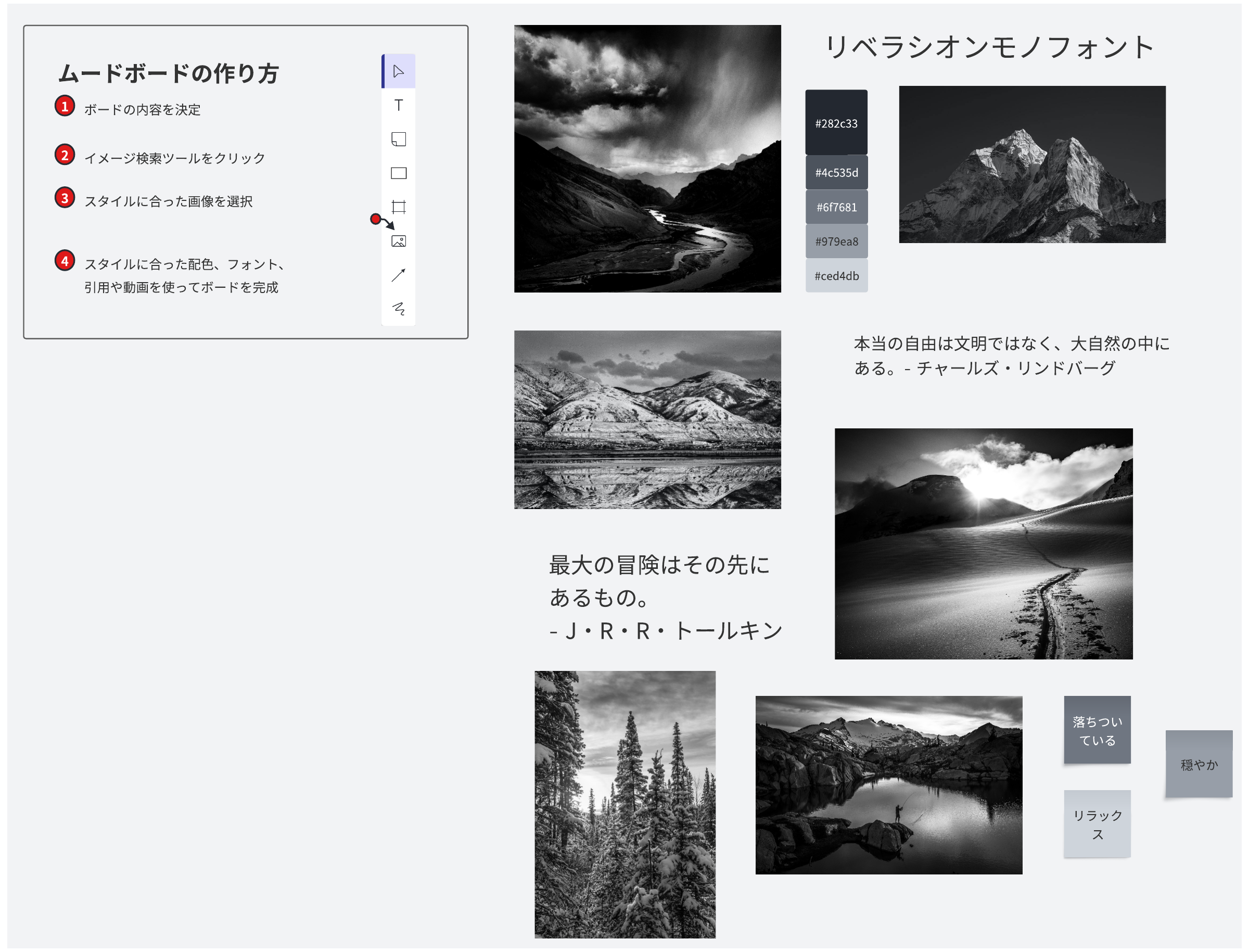Open the image search tool
The width and height of the screenshot is (1249, 952).
point(398,242)
